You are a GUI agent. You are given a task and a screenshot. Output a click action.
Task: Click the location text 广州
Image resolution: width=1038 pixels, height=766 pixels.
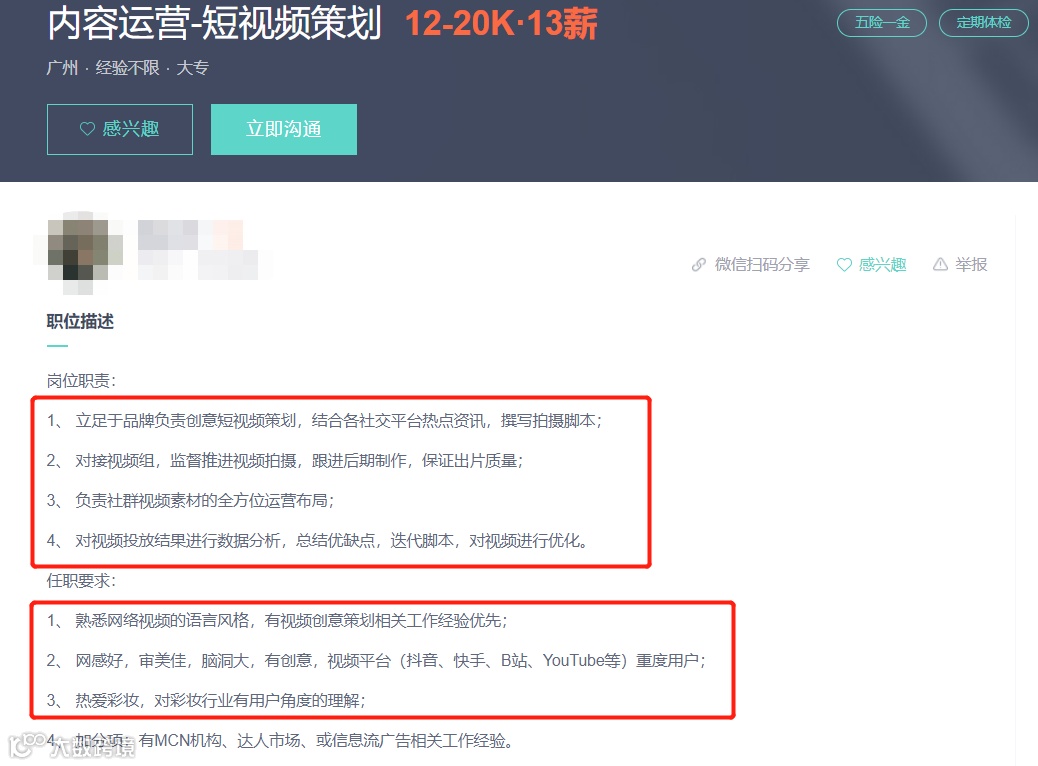click(x=60, y=67)
